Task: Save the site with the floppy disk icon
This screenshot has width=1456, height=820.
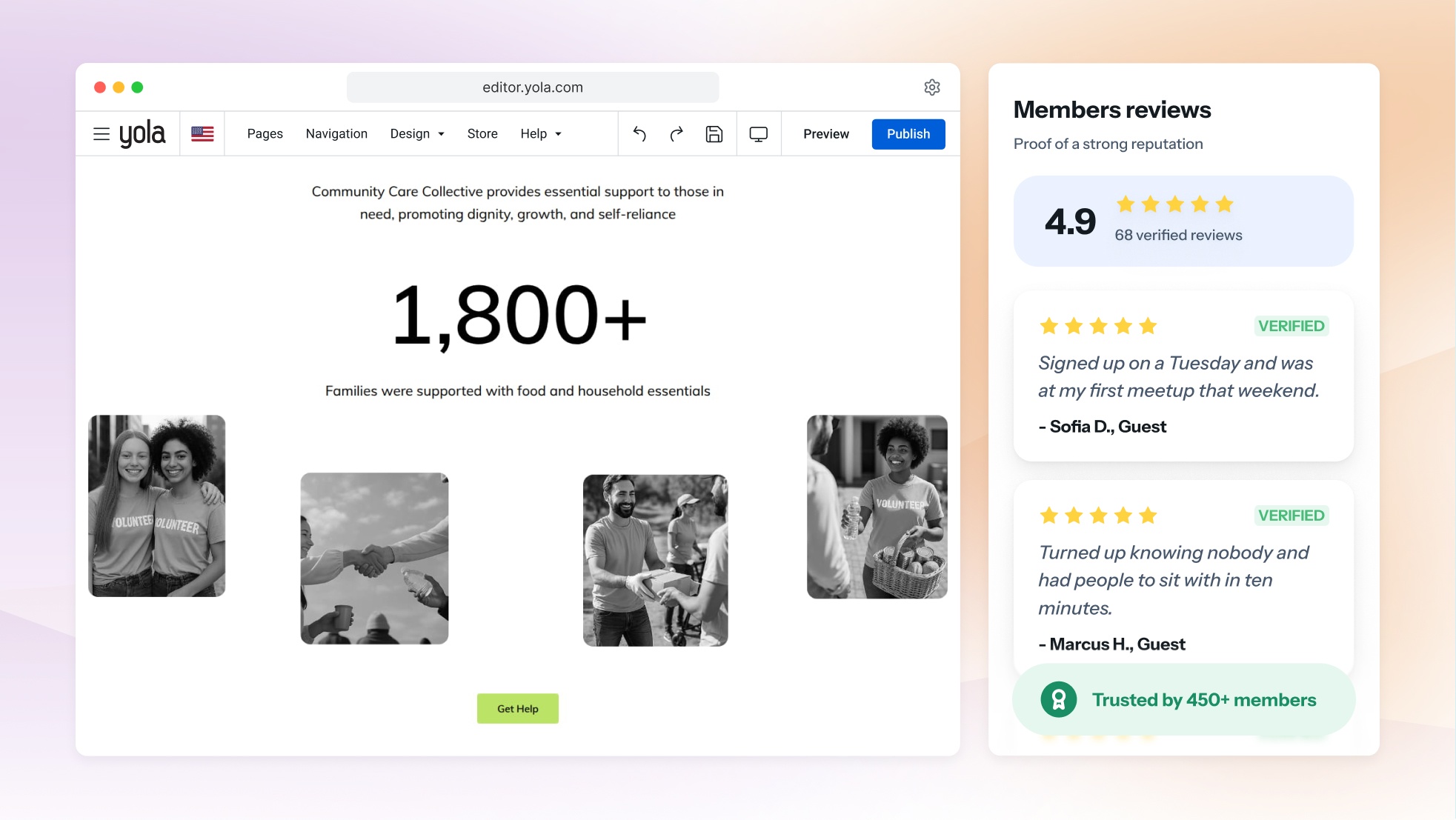Action: click(x=714, y=134)
